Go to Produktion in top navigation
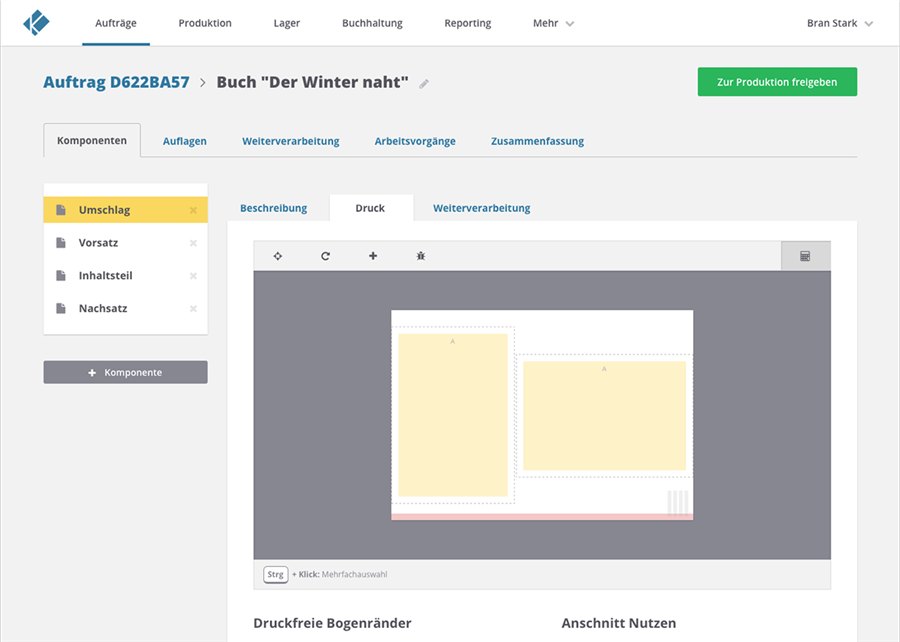This screenshot has height=642, width=900. (205, 23)
